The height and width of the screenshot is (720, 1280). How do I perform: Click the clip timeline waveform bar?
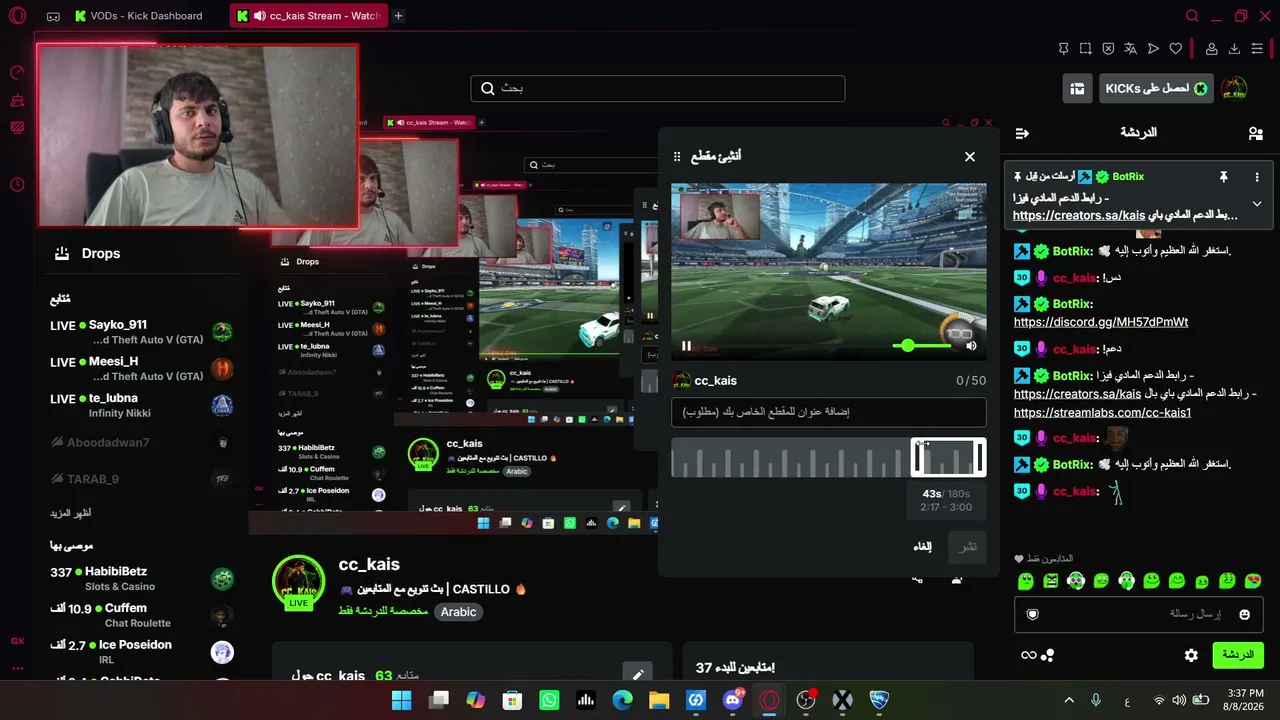790,458
